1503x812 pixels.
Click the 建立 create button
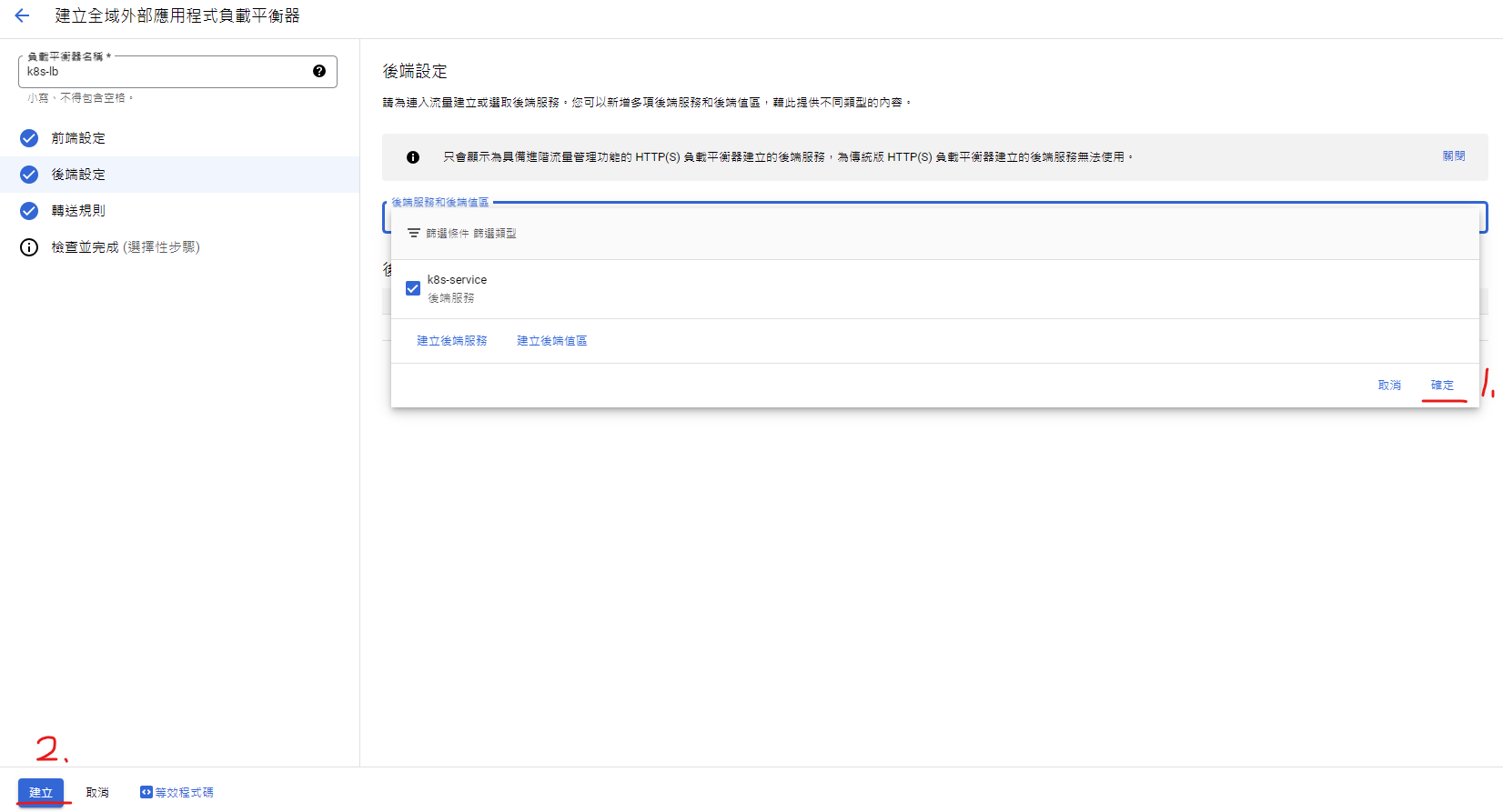click(41, 792)
